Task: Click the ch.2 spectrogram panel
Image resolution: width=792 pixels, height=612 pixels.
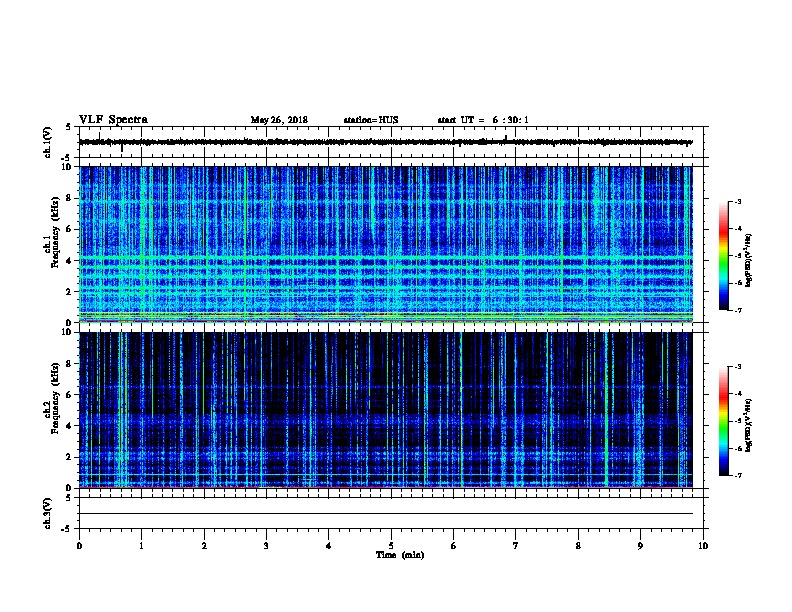Action: pos(385,410)
